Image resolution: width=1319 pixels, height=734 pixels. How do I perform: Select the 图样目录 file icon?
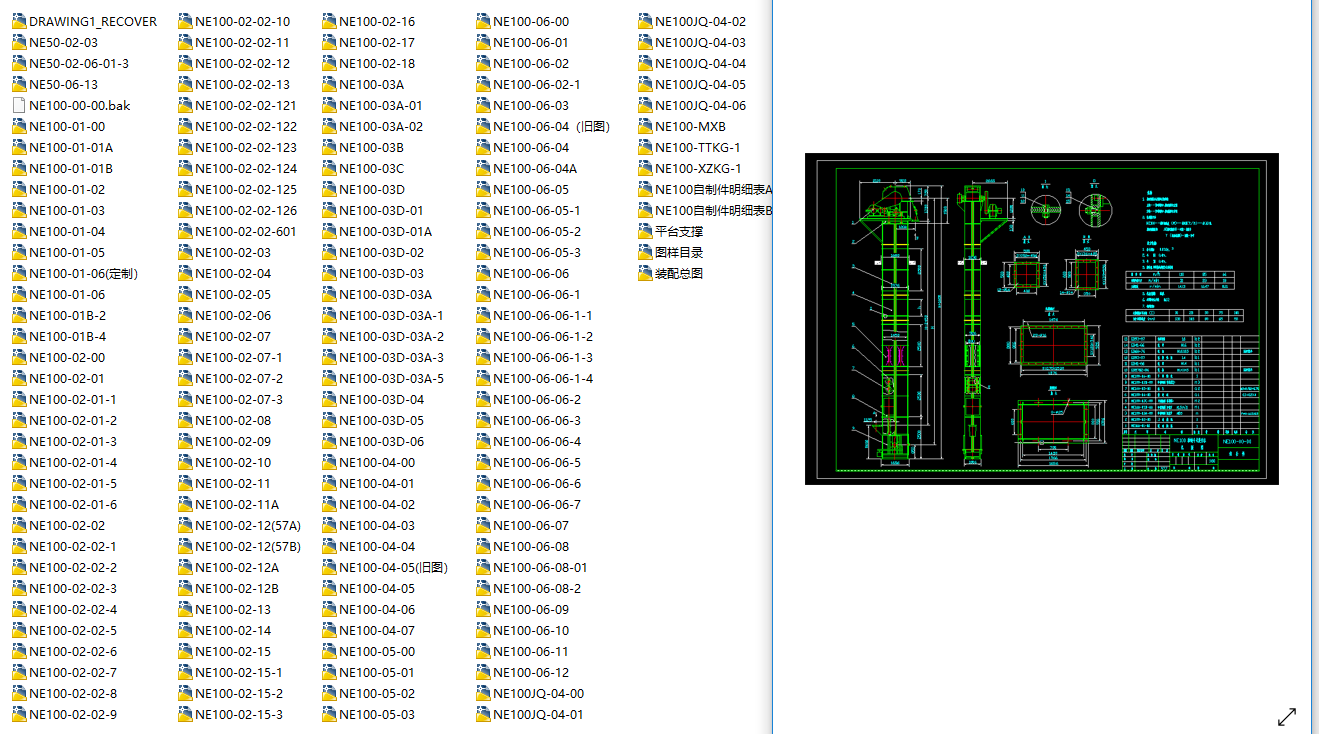click(x=645, y=252)
